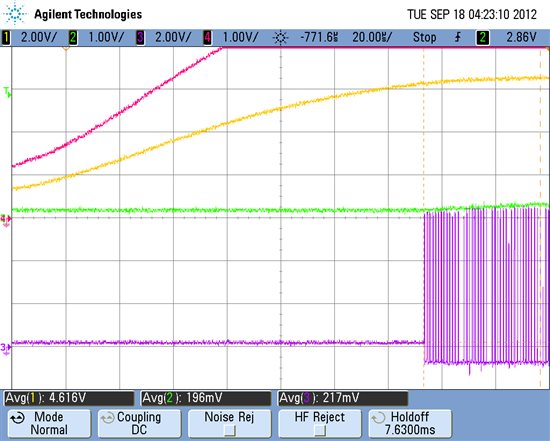Select the Holdoff 7.6300ms softkey
The height and width of the screenshot is (441, 550).
(410, 423)
